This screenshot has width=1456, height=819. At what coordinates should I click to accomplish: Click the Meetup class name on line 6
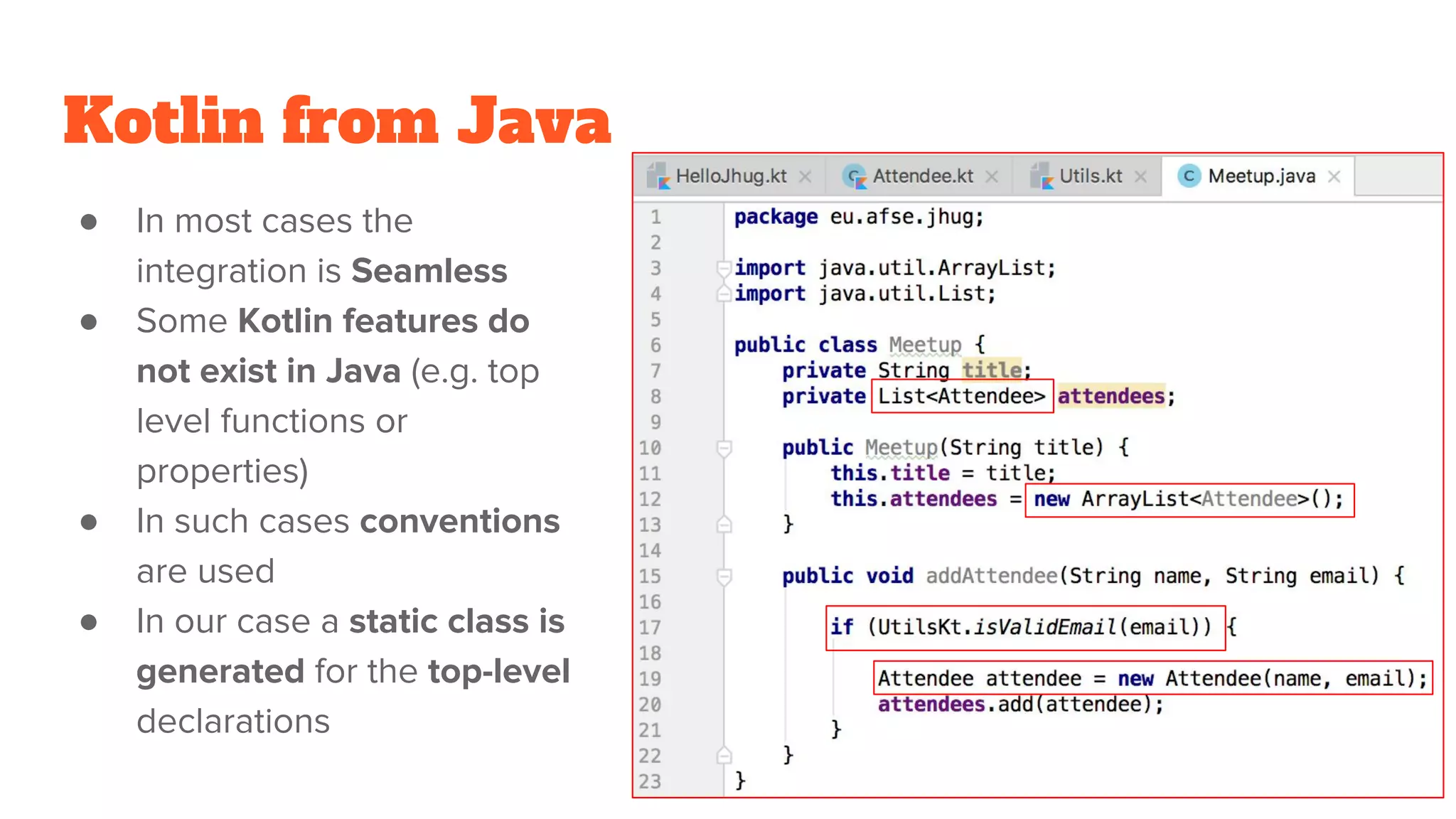(925, 345)
